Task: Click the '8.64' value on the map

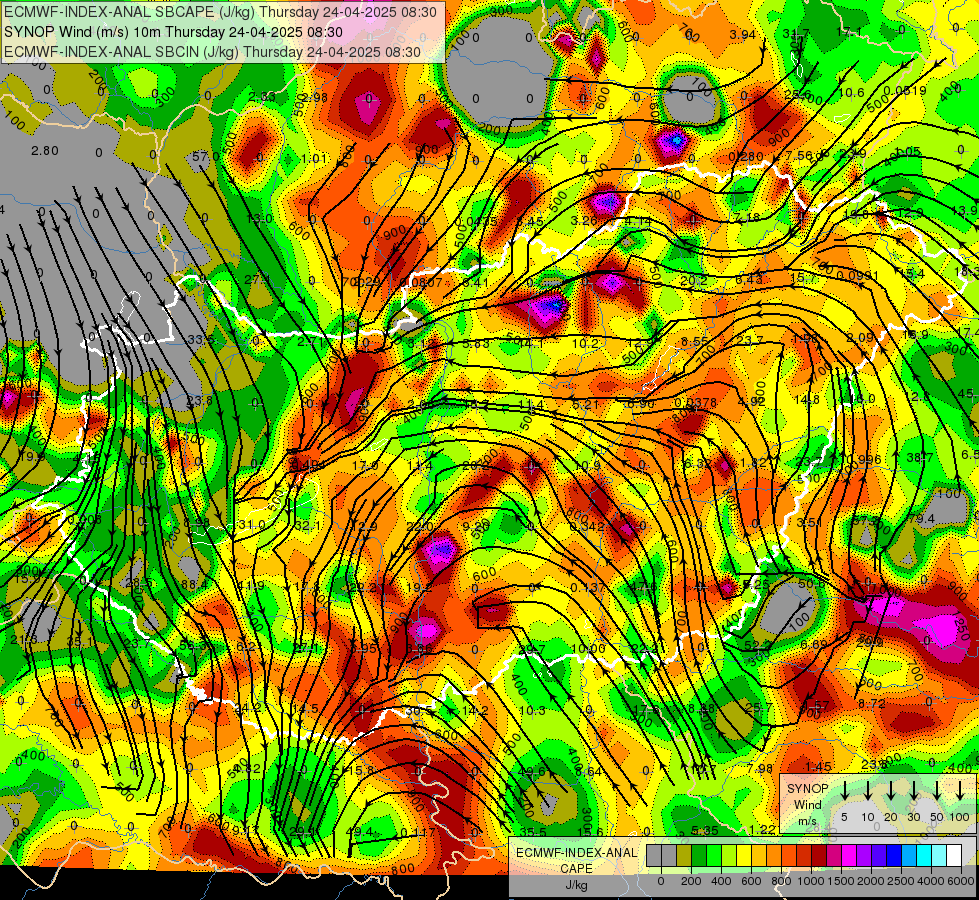Action: [588, 772]
